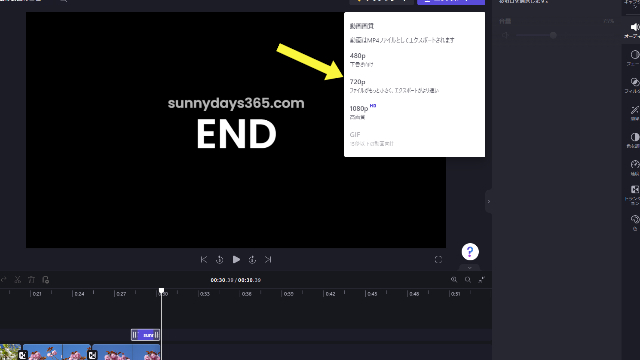Open the Audio tab in the sidebar
Image resolution: width=640 pixels, height=360 pixels.
pyautogui.click(x=633, y=30)
